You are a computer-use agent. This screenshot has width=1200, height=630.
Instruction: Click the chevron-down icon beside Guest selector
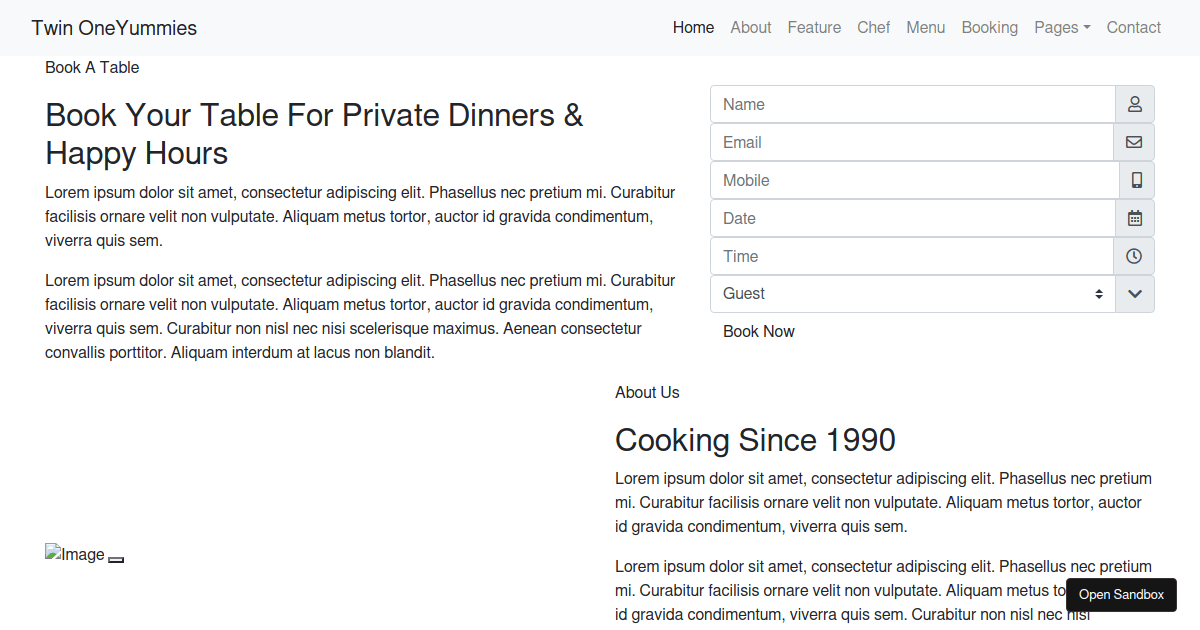[x=1135, y=294]
